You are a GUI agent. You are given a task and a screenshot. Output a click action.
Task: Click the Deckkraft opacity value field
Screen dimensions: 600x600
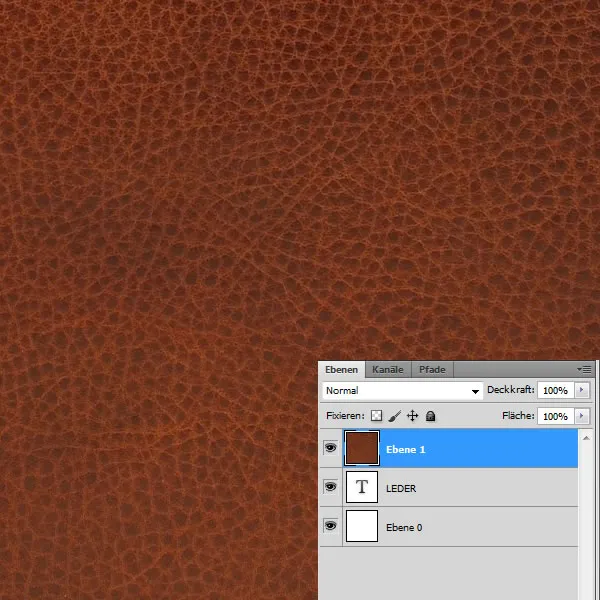point(555,391)
